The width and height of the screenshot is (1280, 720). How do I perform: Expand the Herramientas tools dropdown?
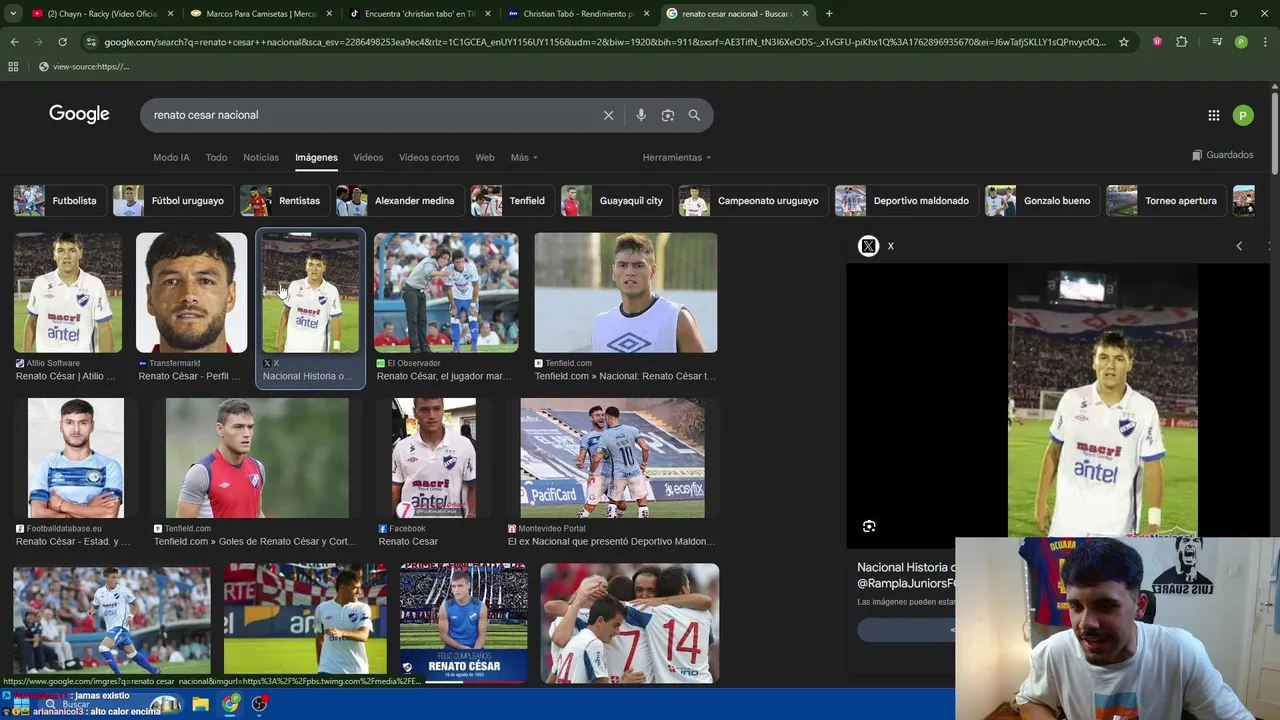(x=677, y=157)
